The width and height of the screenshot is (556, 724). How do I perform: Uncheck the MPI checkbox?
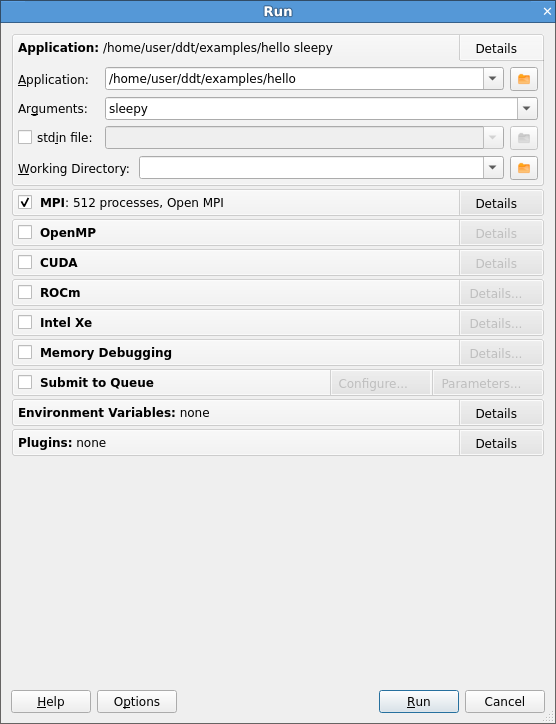click(x=25, y=202)
